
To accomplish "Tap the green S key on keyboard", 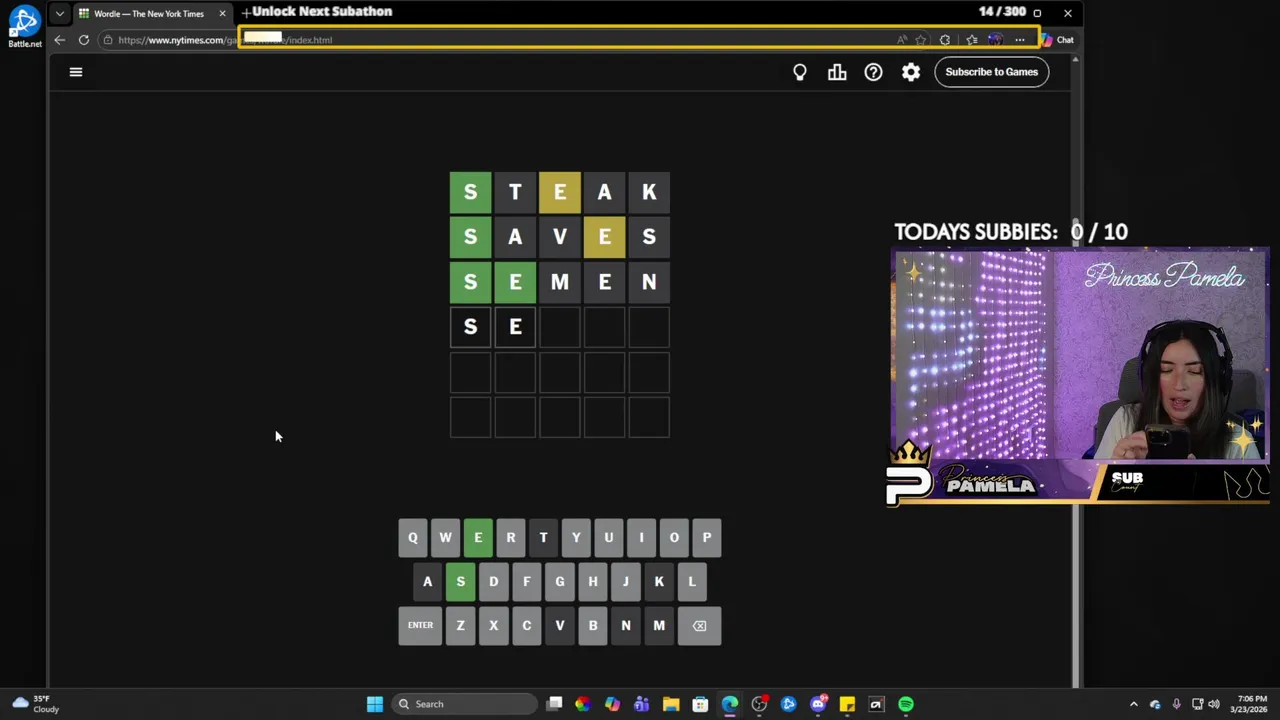I will (461, 582).
